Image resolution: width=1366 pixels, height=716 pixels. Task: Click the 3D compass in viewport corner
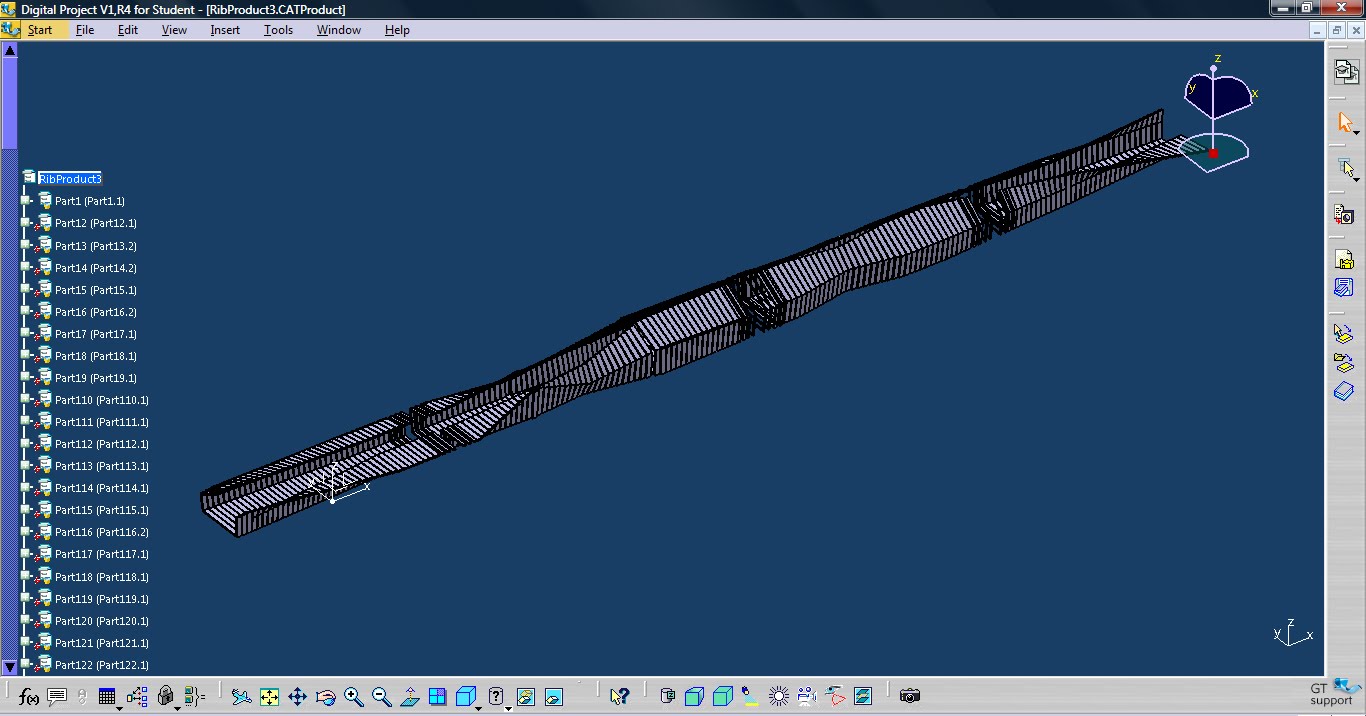coord(1215,115)
